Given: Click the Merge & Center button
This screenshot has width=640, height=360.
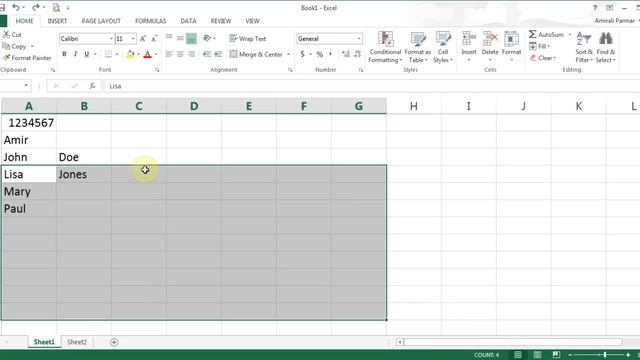Looking at the screenshot, I should pyautogui.click(x=256, y=54).
